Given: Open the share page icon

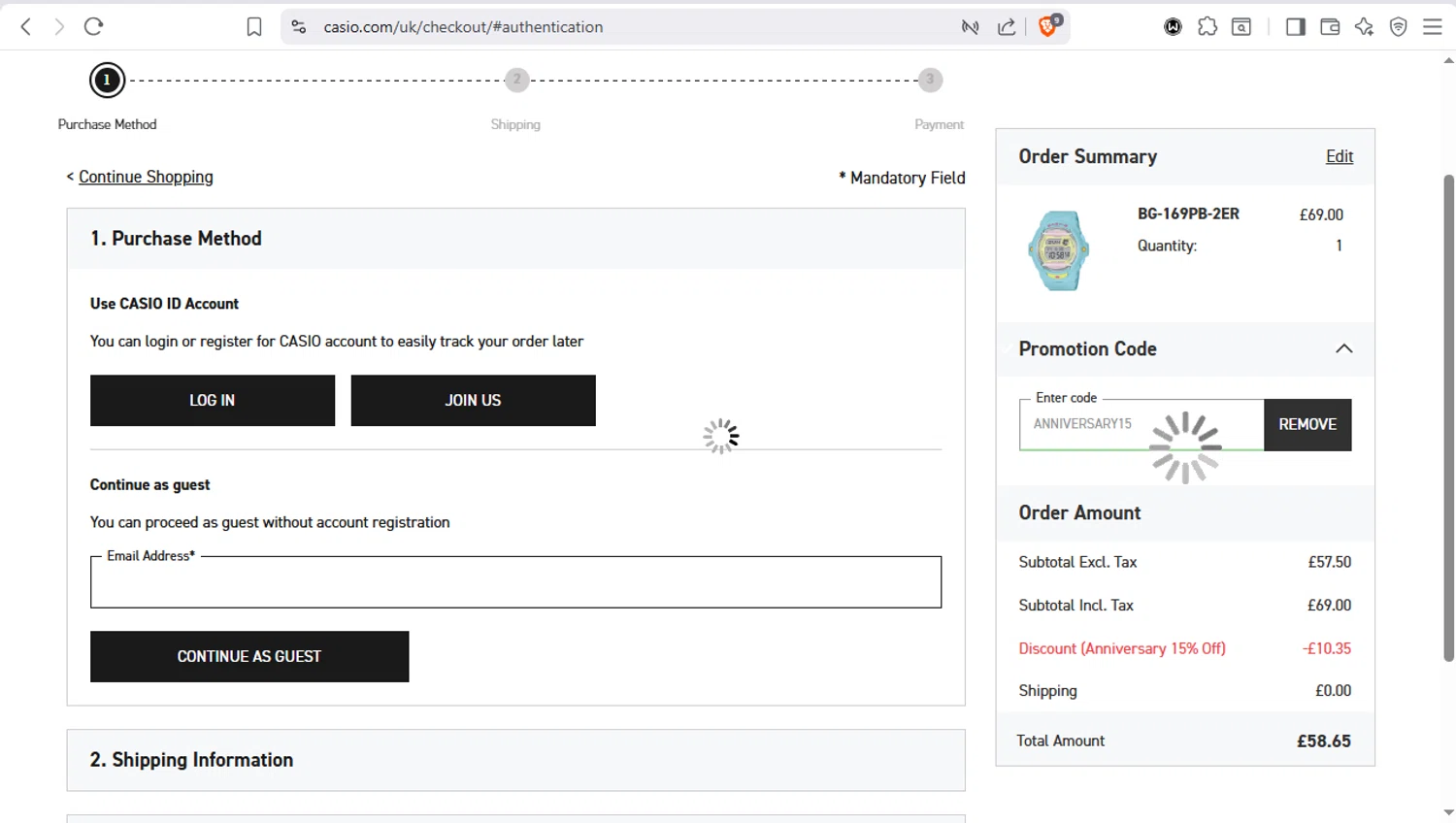Looking at the screenshot, I should tap(1007, 27).
